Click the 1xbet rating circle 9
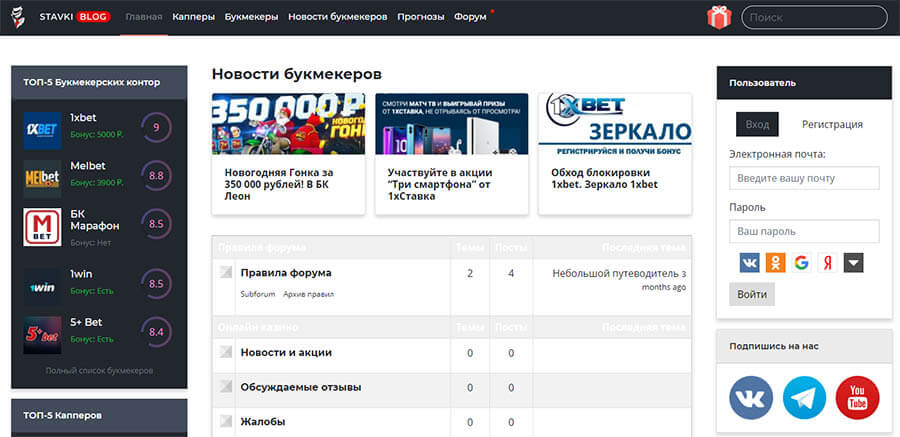Image resolution: width=900 pixels, height=437 pixels. [x=156, y=127]
